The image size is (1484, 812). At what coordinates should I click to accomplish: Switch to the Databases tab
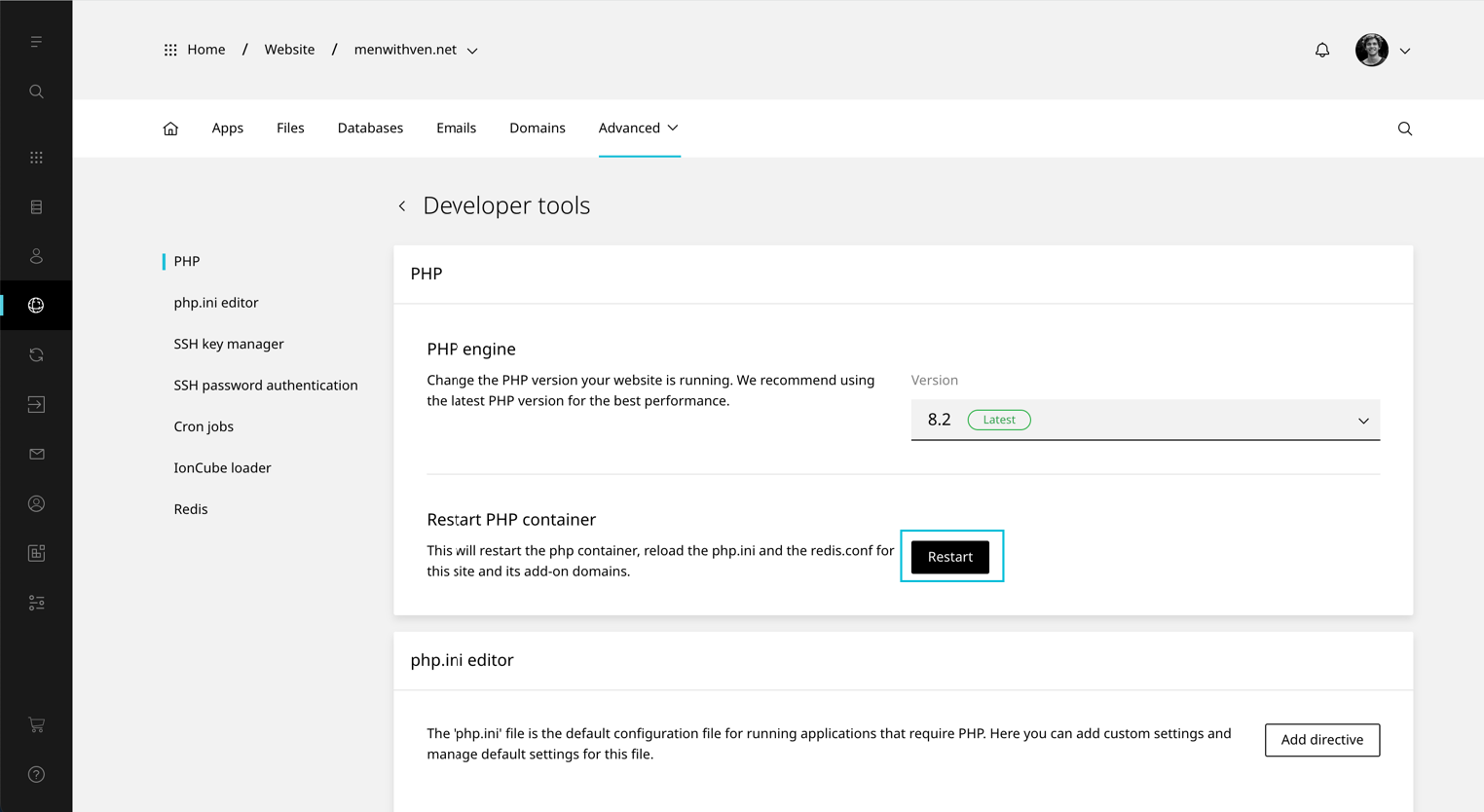coord(370,129)
